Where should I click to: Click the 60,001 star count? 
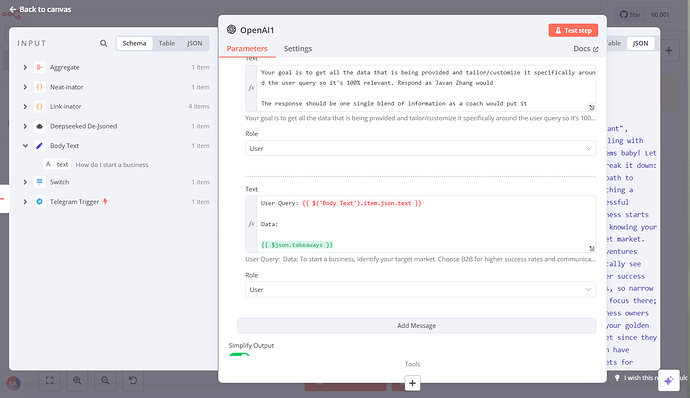pyautogui.click(x=660, y=15)
